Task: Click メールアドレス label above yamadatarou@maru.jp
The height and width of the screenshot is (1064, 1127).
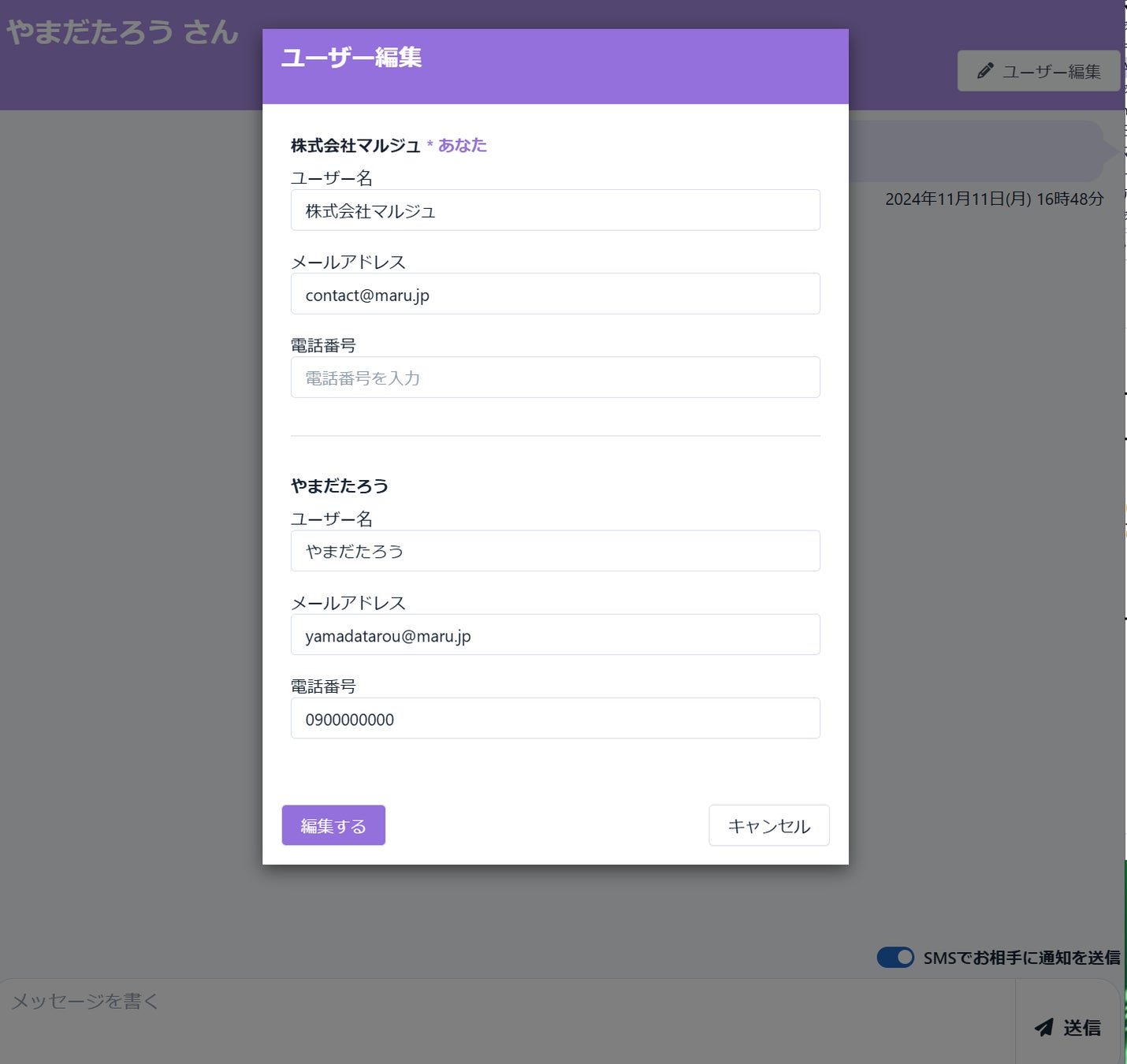Action: 348,603
